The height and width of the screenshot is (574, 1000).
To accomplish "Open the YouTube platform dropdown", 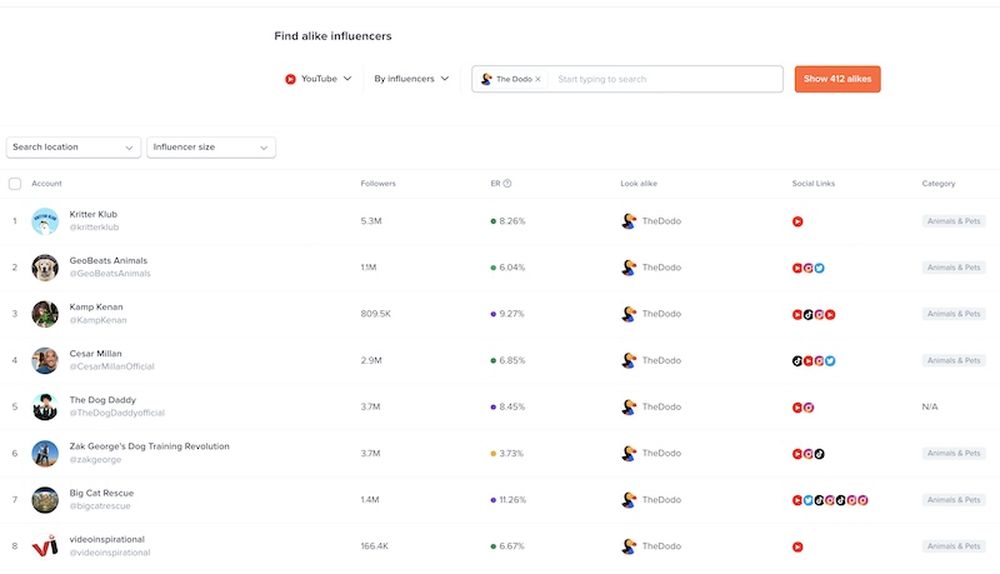I will pos(318,79).
